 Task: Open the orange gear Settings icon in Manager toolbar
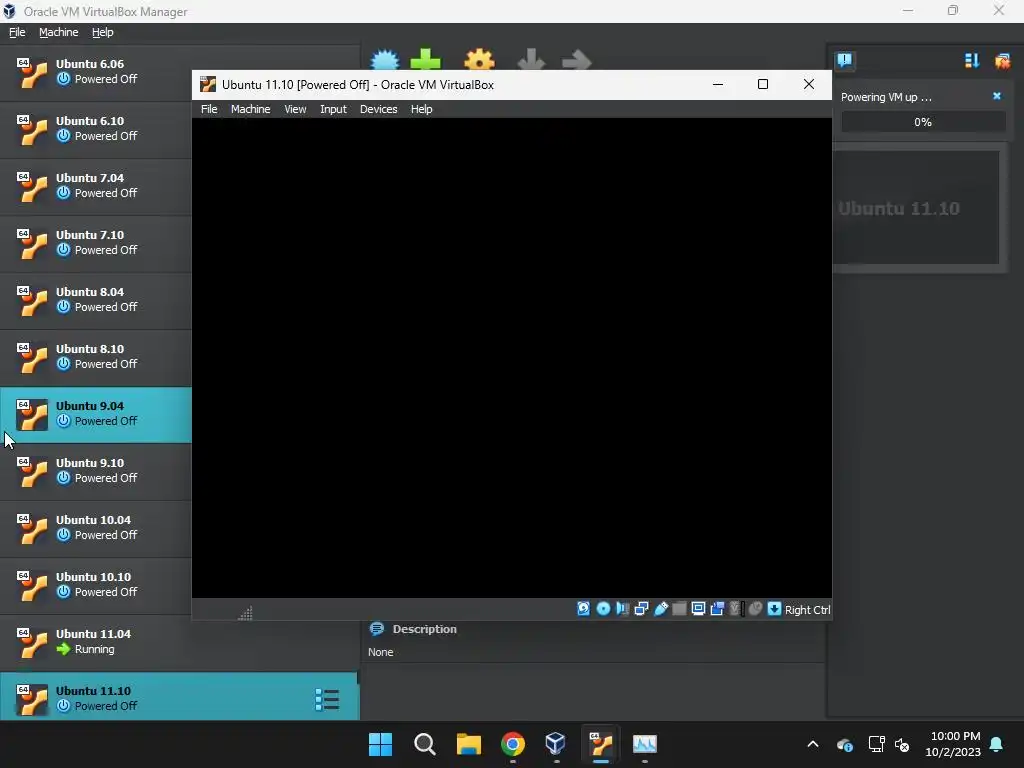(479, 60)
